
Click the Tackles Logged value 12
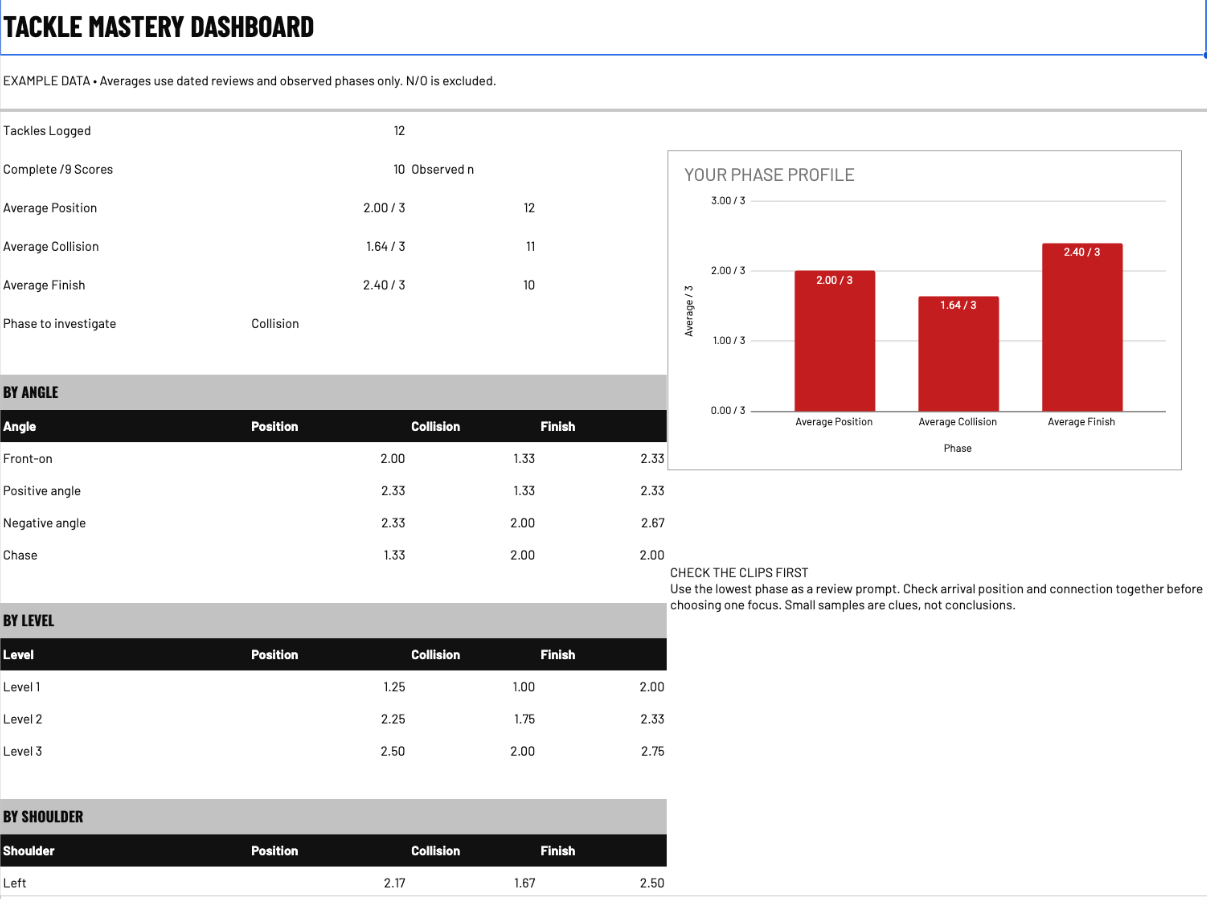pos(399,131)
